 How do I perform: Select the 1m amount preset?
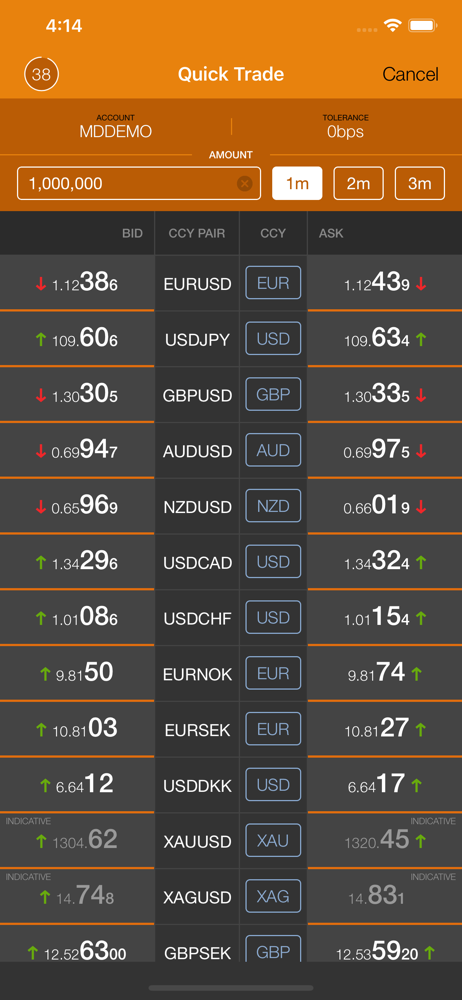tap(297, 184)
